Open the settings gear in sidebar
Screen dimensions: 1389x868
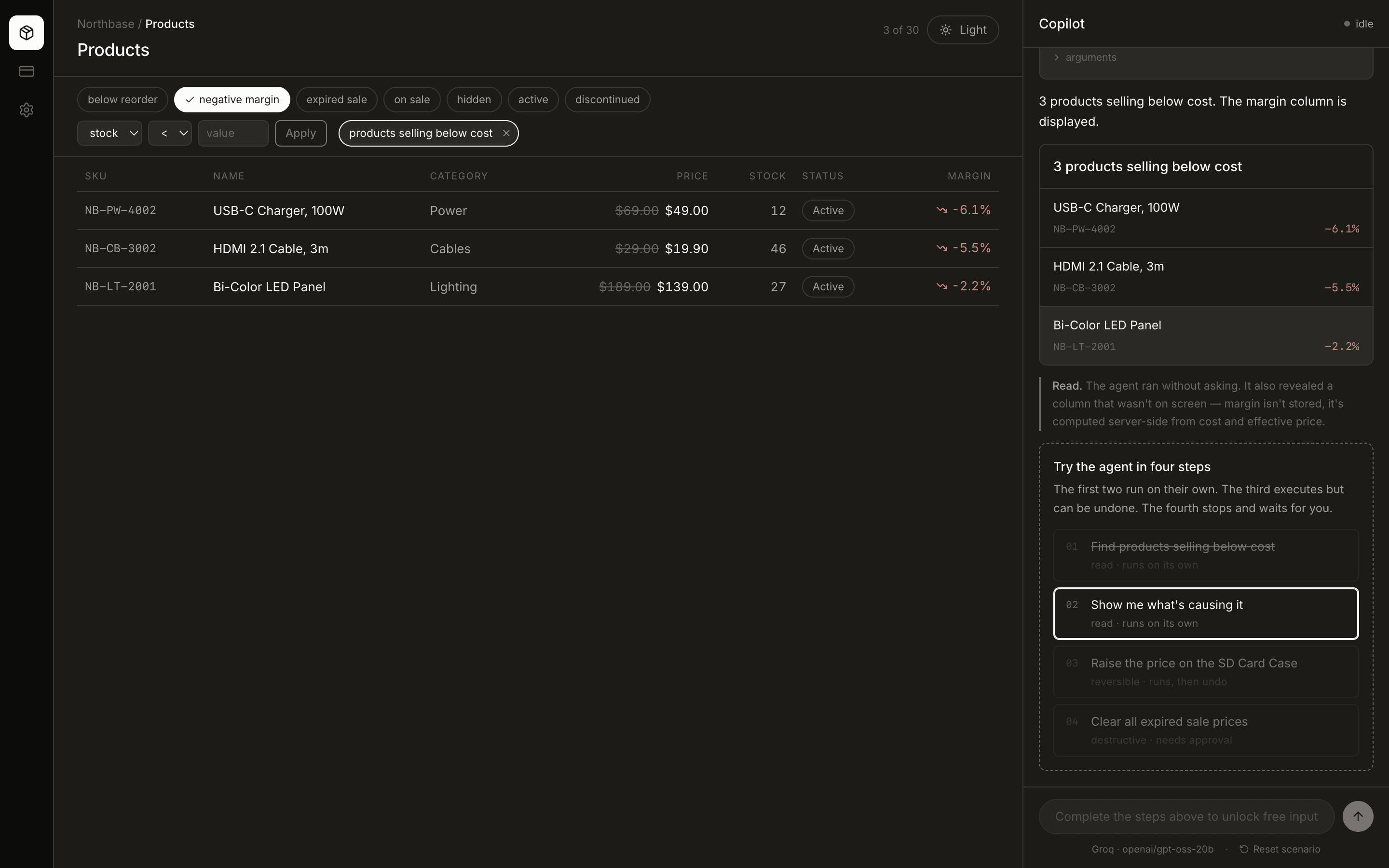coord(27,109)
